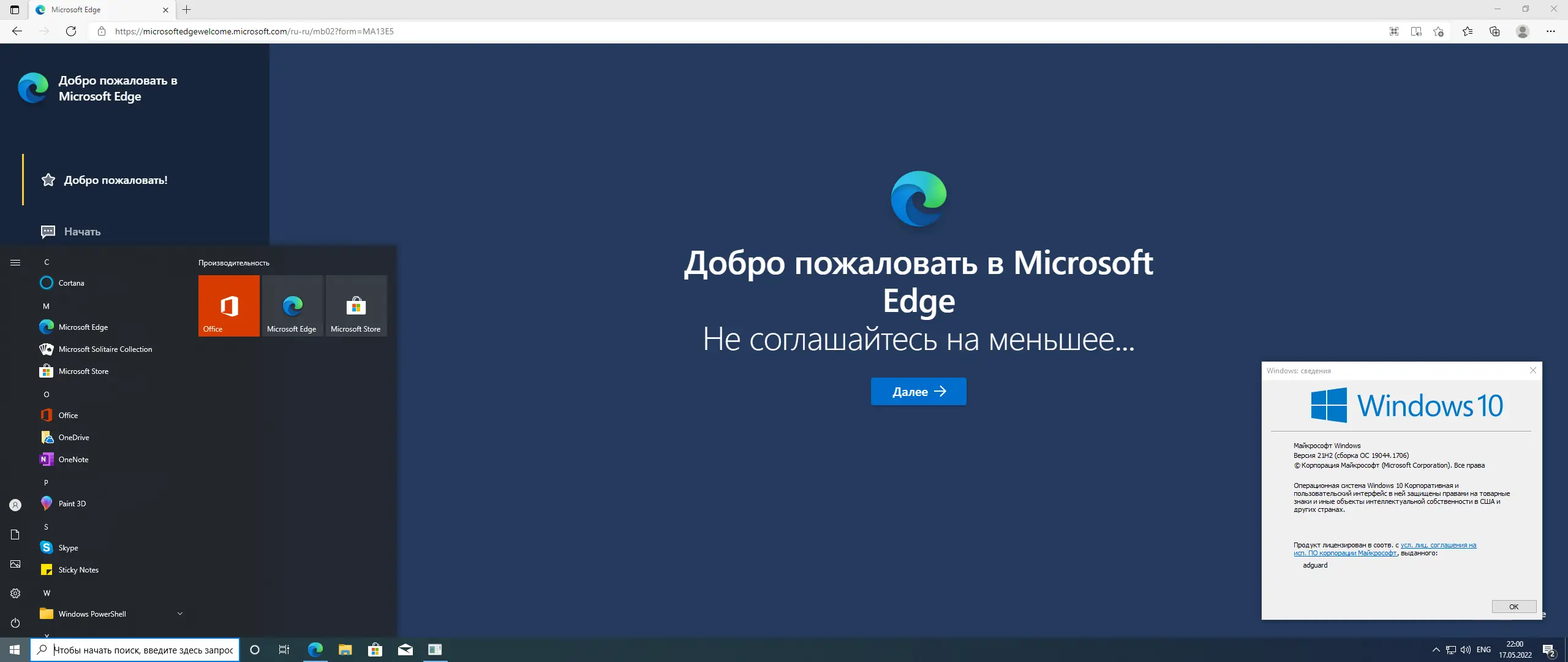The width and height of the screenshot is (1568, 662).
Task: Launch Office tile in Start menu
Action: (228, 305)
